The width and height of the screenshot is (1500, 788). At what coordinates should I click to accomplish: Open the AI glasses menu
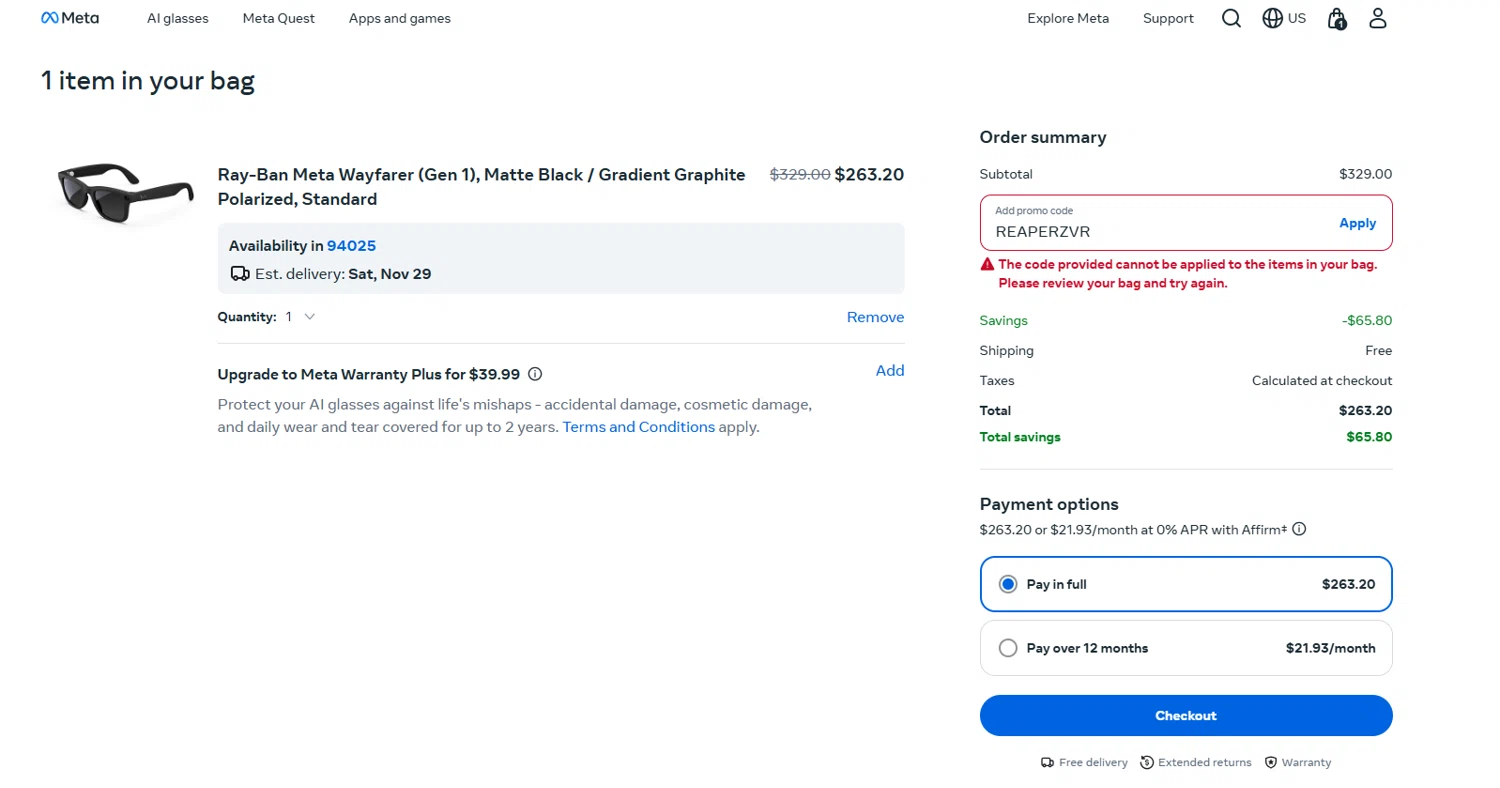pyautogui.click(x=178, y=18)
